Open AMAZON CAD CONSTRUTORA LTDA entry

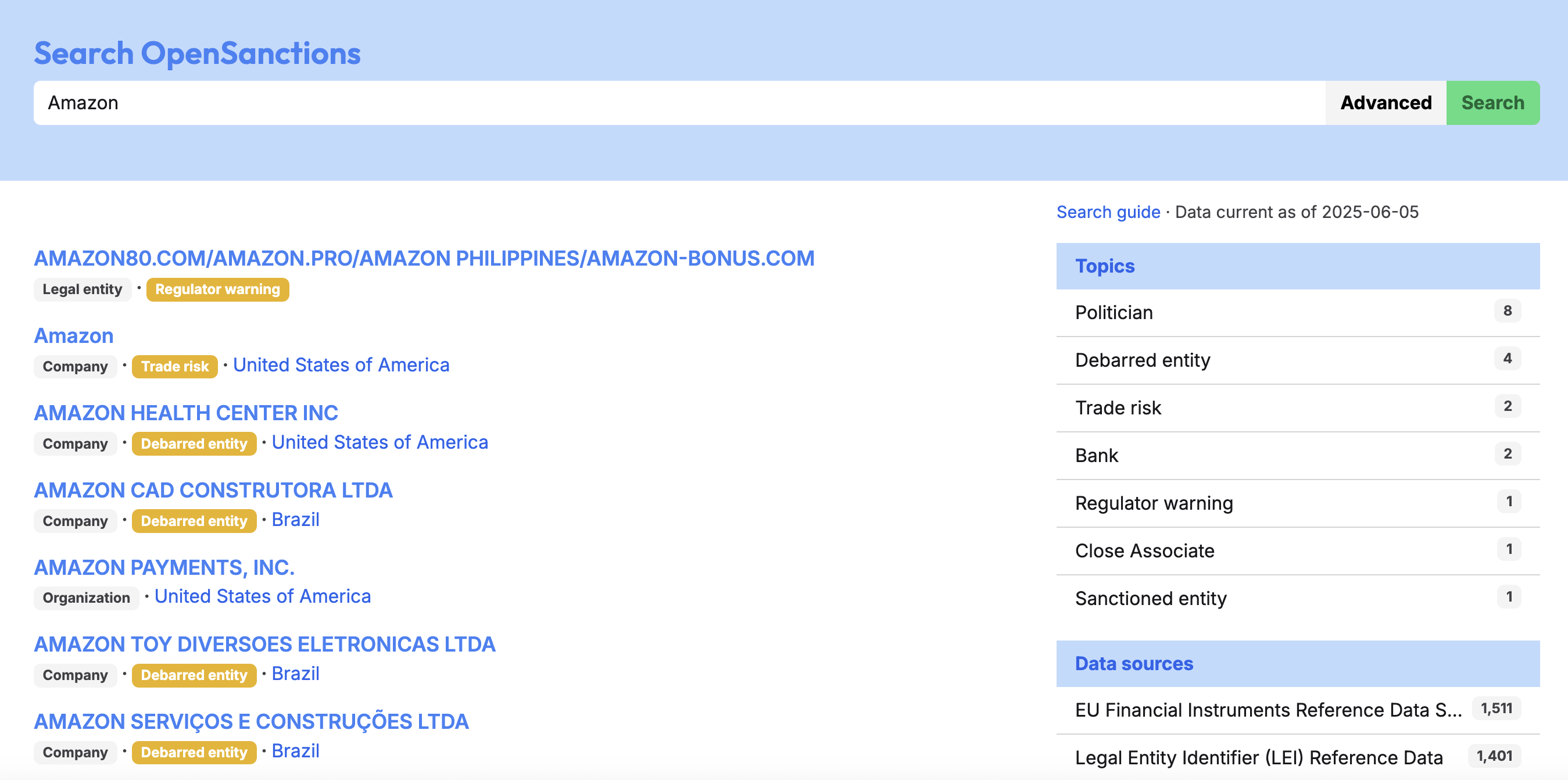click(x=213, y=490)
